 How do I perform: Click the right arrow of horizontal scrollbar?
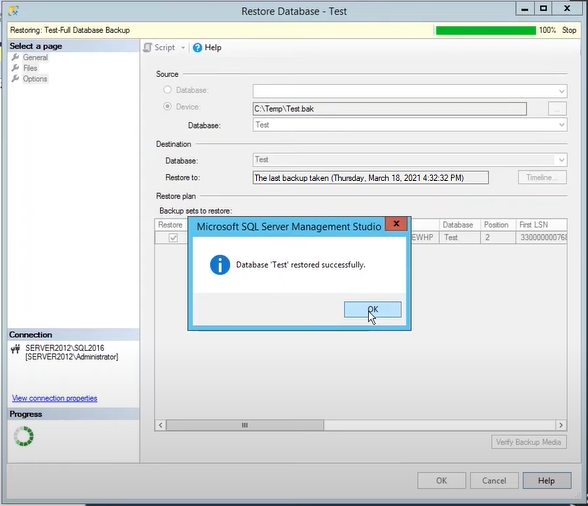pyautogui.click(x=561, y=425)
